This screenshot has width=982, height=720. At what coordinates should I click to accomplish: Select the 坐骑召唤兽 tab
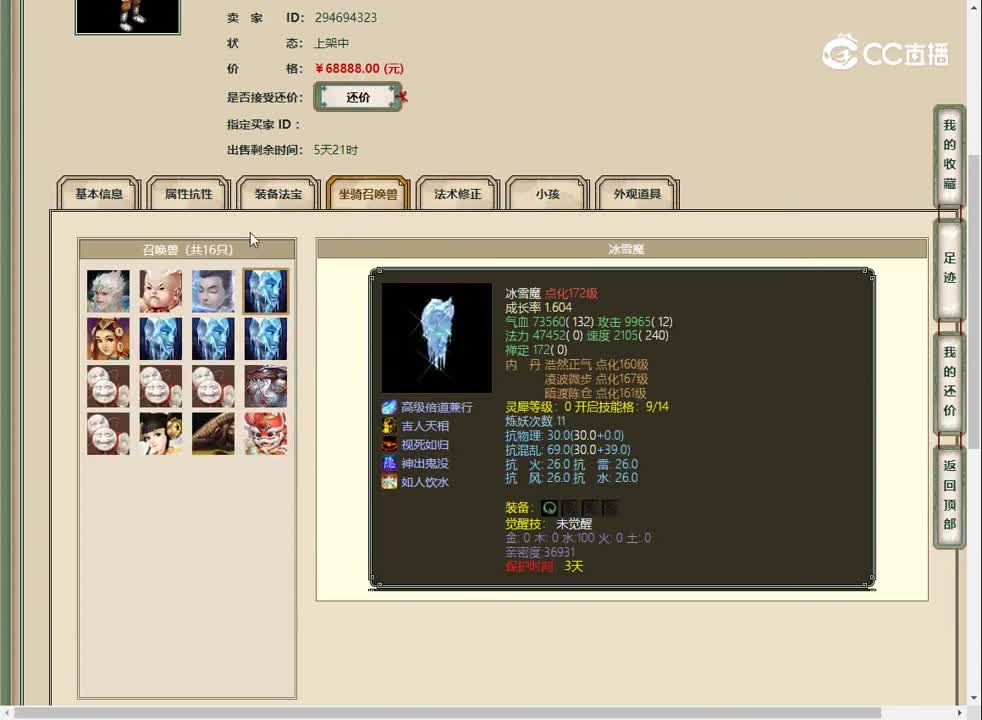pos(368,193)
